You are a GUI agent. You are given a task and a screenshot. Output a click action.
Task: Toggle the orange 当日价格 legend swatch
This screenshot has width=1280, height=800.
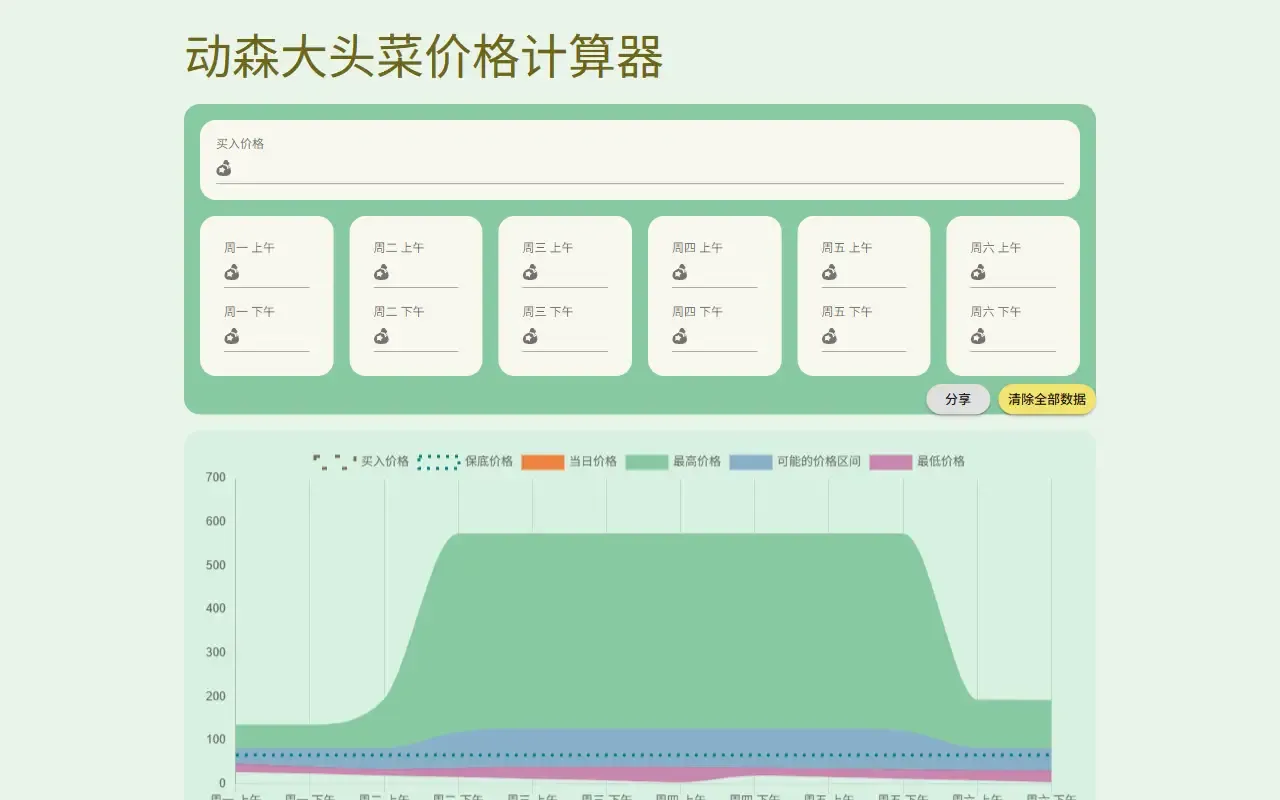(543, 462)
